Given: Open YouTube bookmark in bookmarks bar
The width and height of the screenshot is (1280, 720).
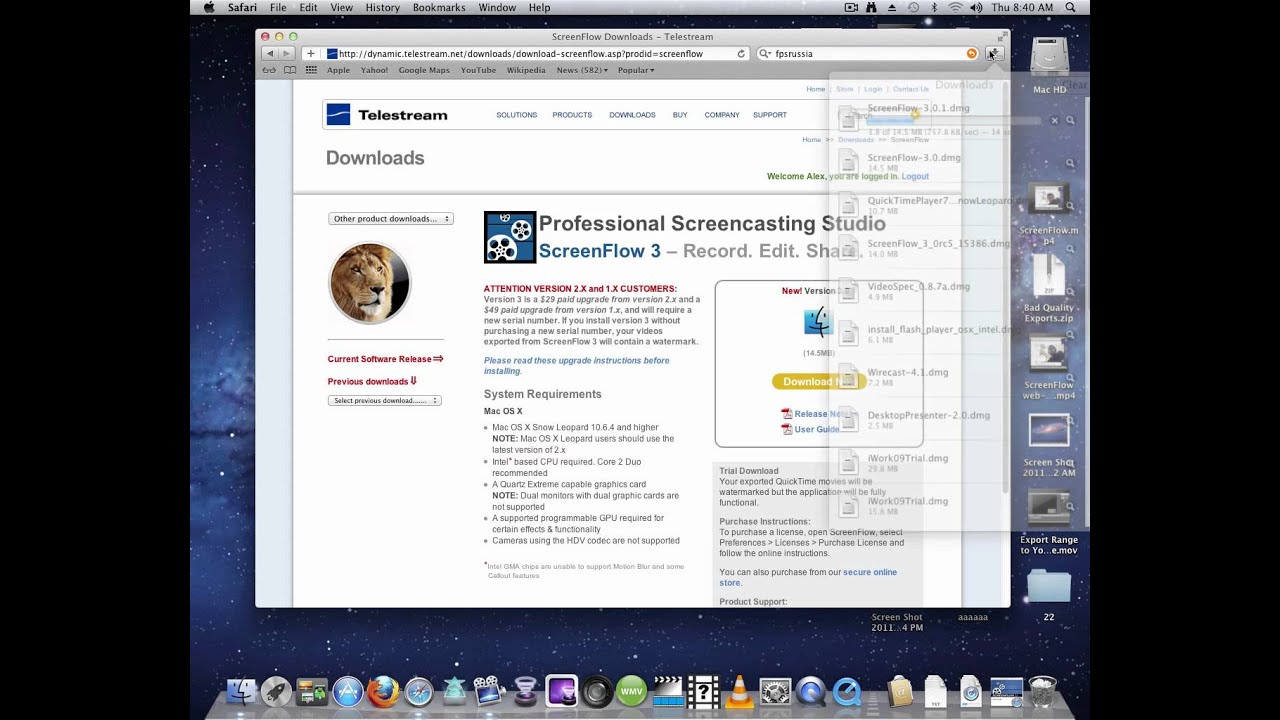Looking at the screenshot, I should (x=478, y=70).
